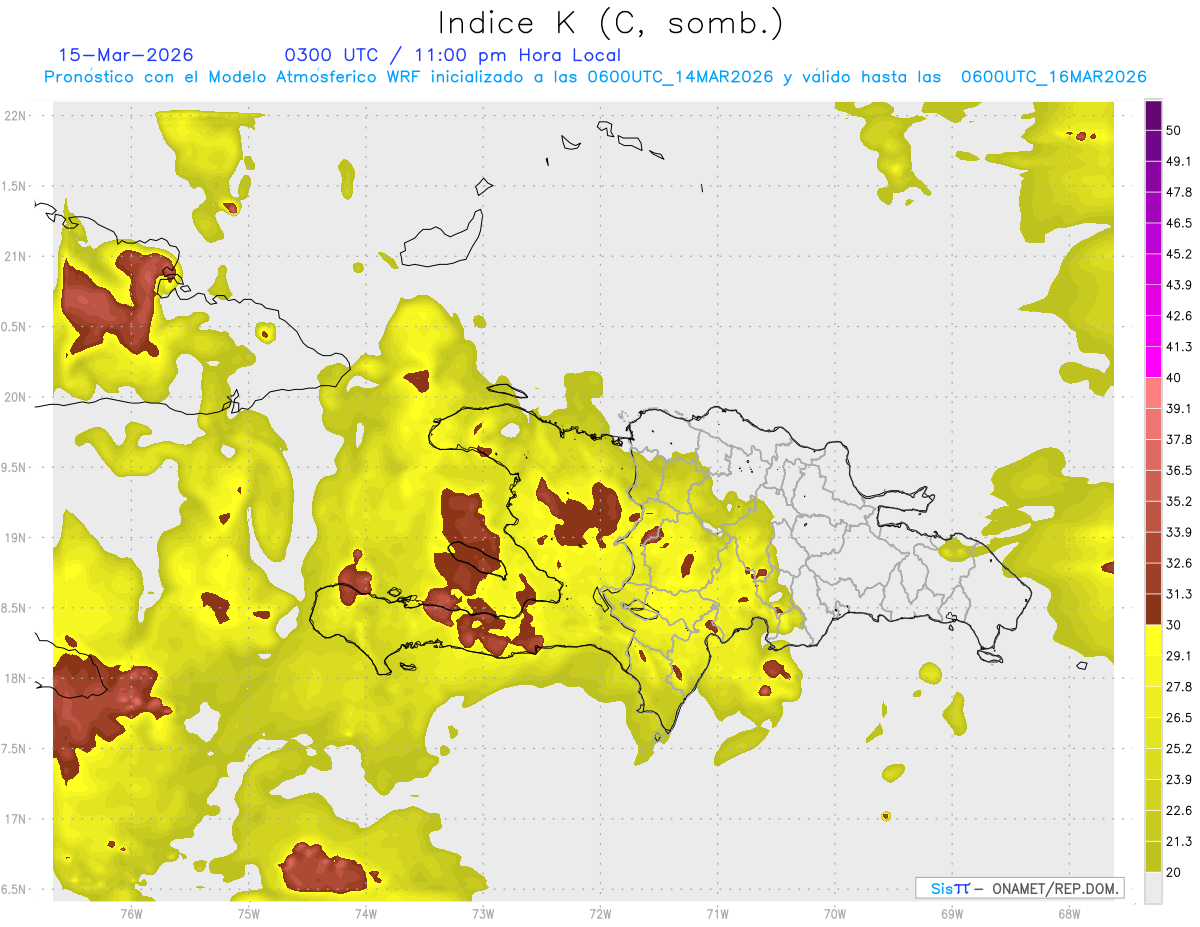Click colorbar label '35.2'
Image resolution: width=1200 pixels, height=927 pixels.
coord(1180,501)
